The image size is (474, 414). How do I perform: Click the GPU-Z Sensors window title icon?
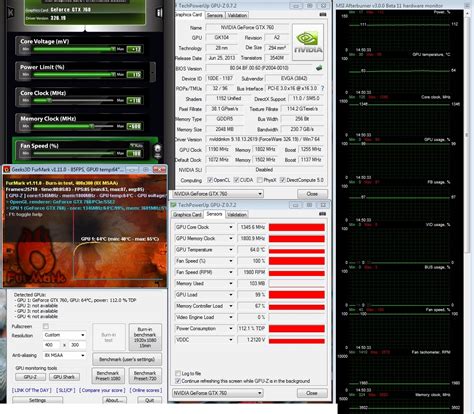pos(173,205)
